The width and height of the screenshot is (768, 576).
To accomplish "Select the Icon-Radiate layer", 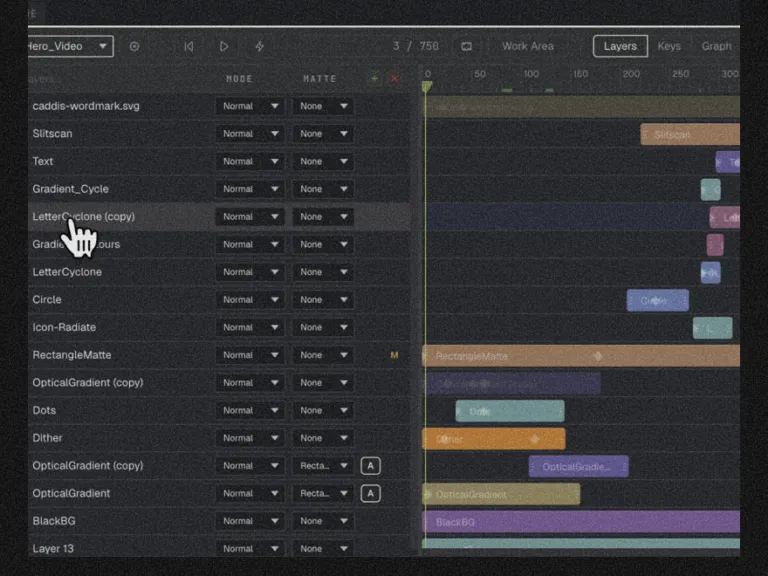I will pos(64,327).
